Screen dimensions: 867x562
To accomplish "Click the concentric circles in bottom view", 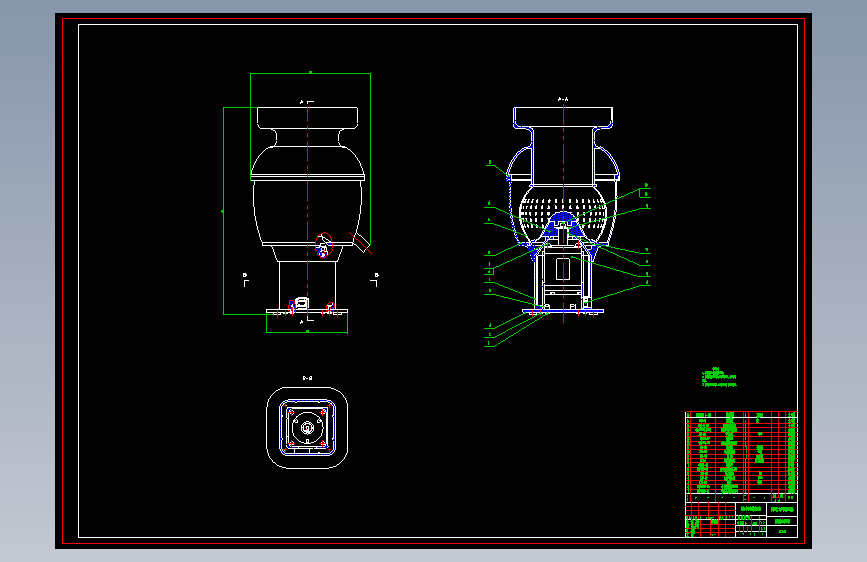I will coord(307,428).
